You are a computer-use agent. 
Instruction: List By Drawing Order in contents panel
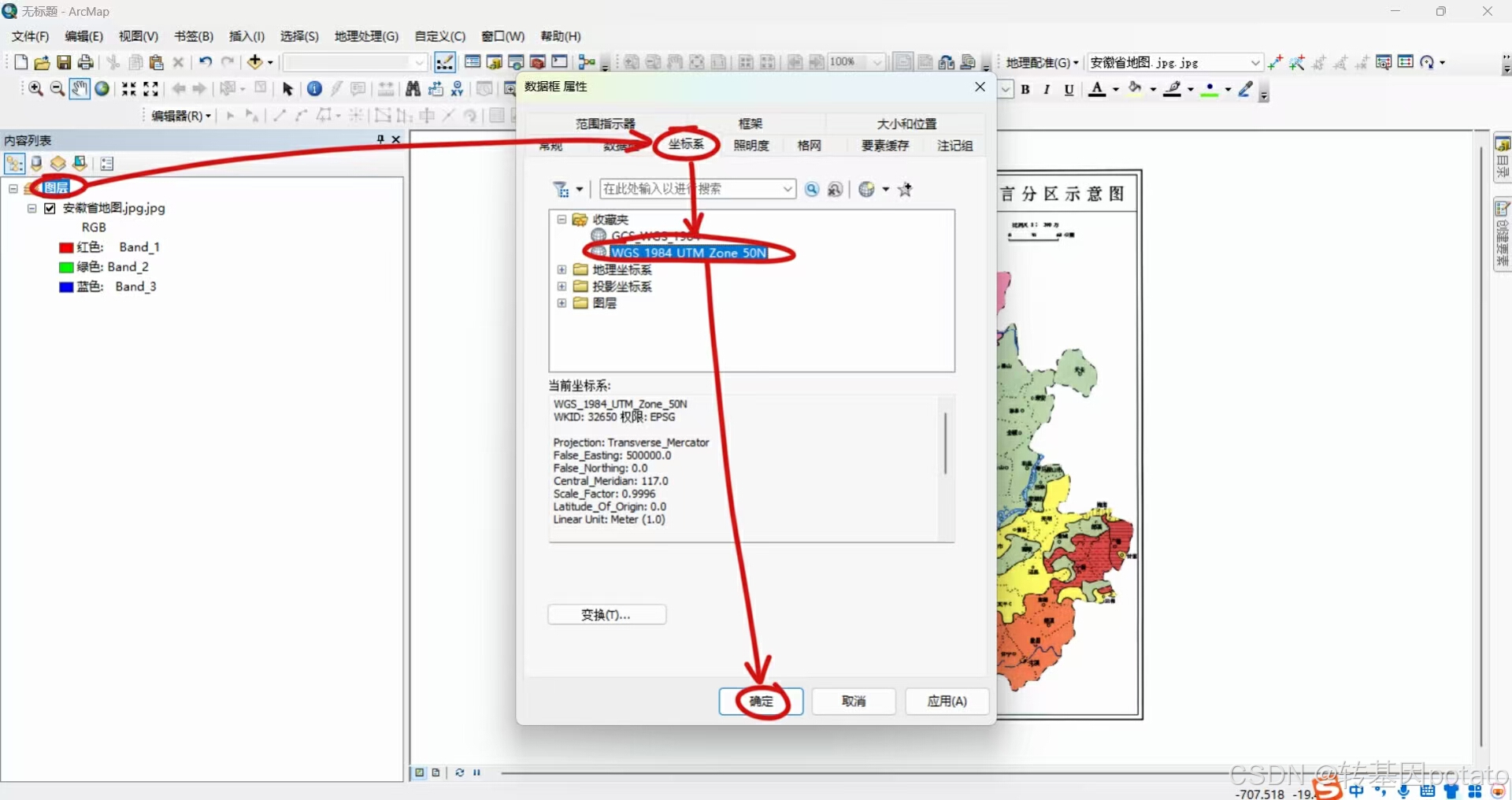(x=14, y=164)
